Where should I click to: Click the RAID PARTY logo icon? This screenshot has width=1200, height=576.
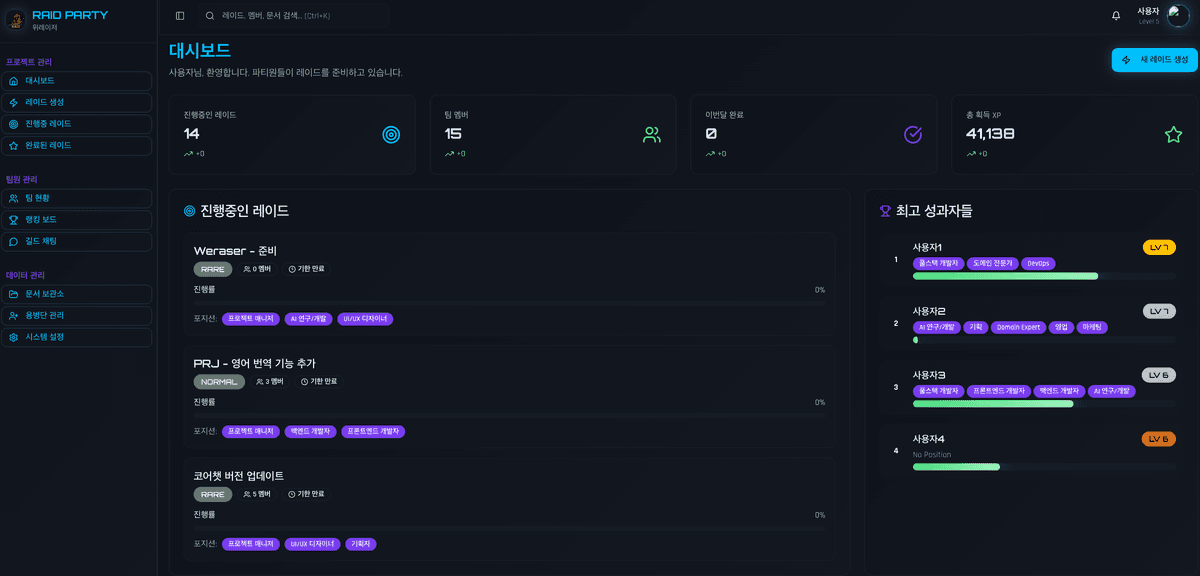pos(16,20)
